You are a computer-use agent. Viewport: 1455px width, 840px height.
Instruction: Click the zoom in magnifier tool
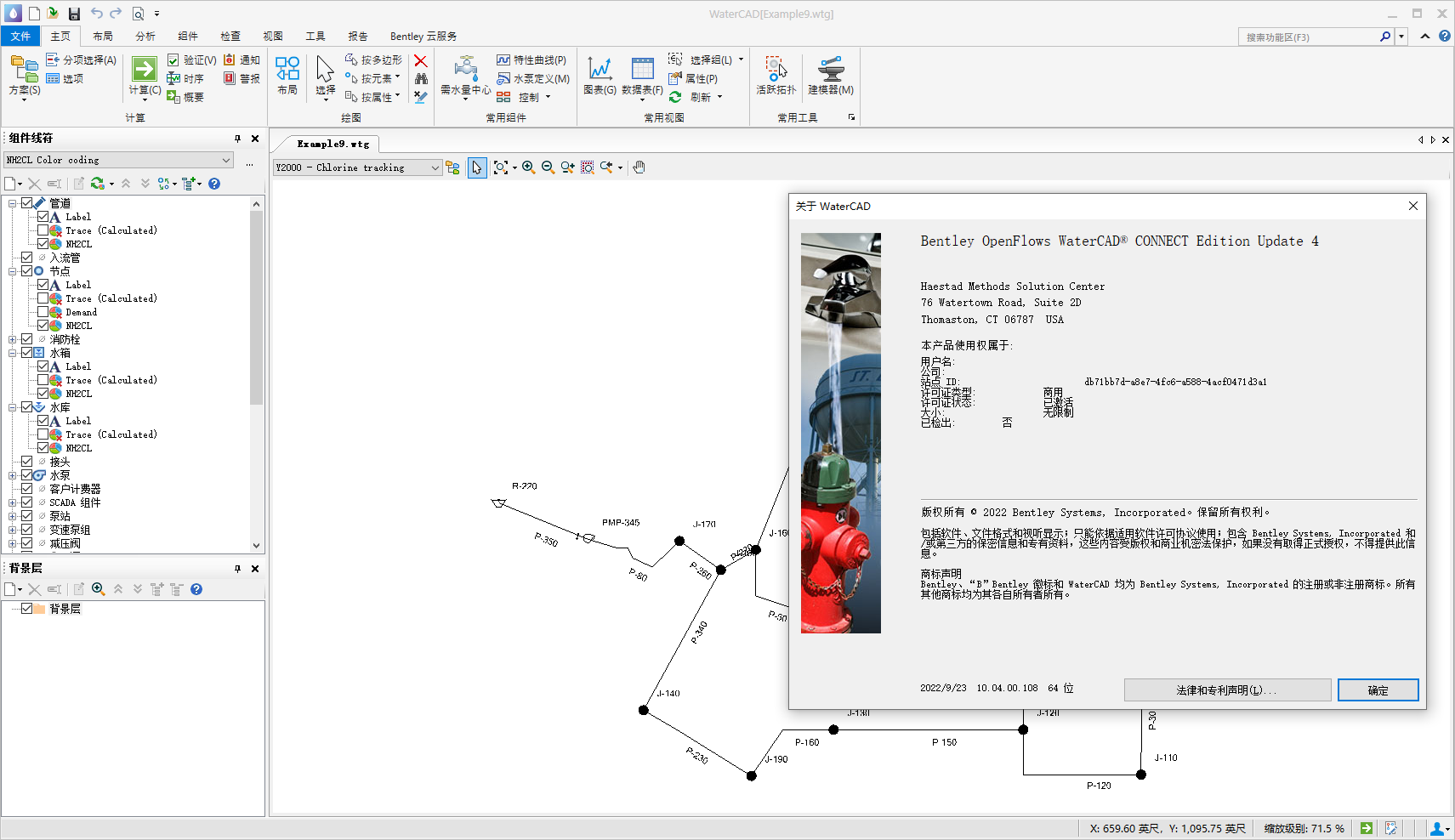pyautogui.click(x=528, y=167)
